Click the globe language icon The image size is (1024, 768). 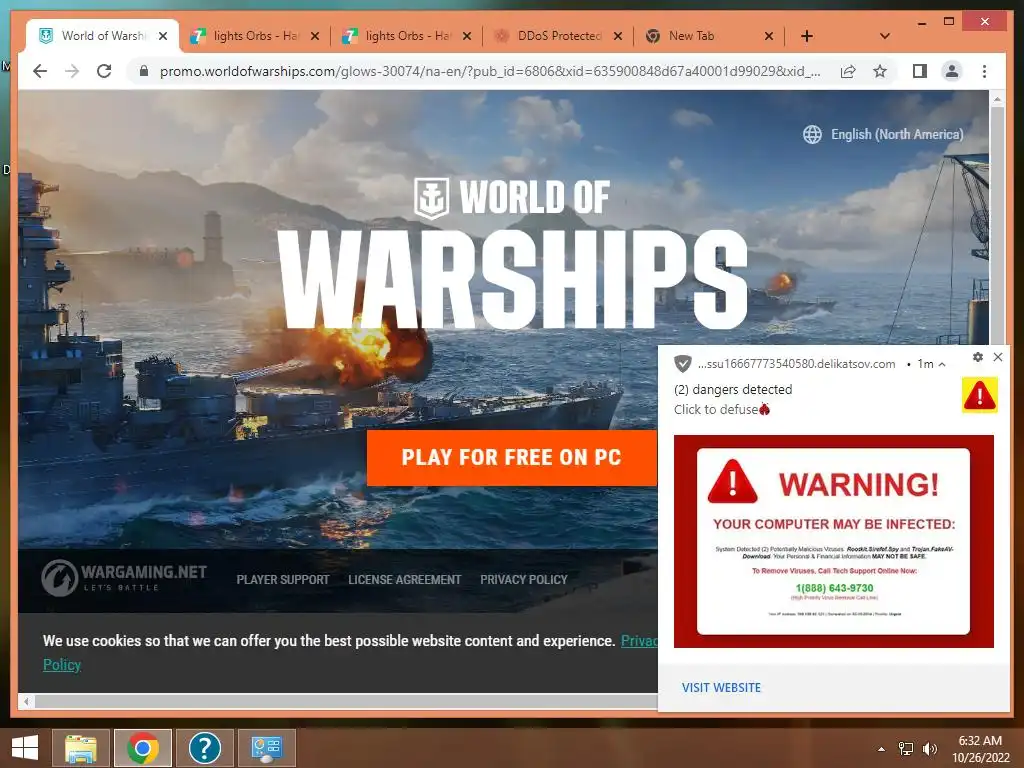pyautogui.click(x=812, y=135)
